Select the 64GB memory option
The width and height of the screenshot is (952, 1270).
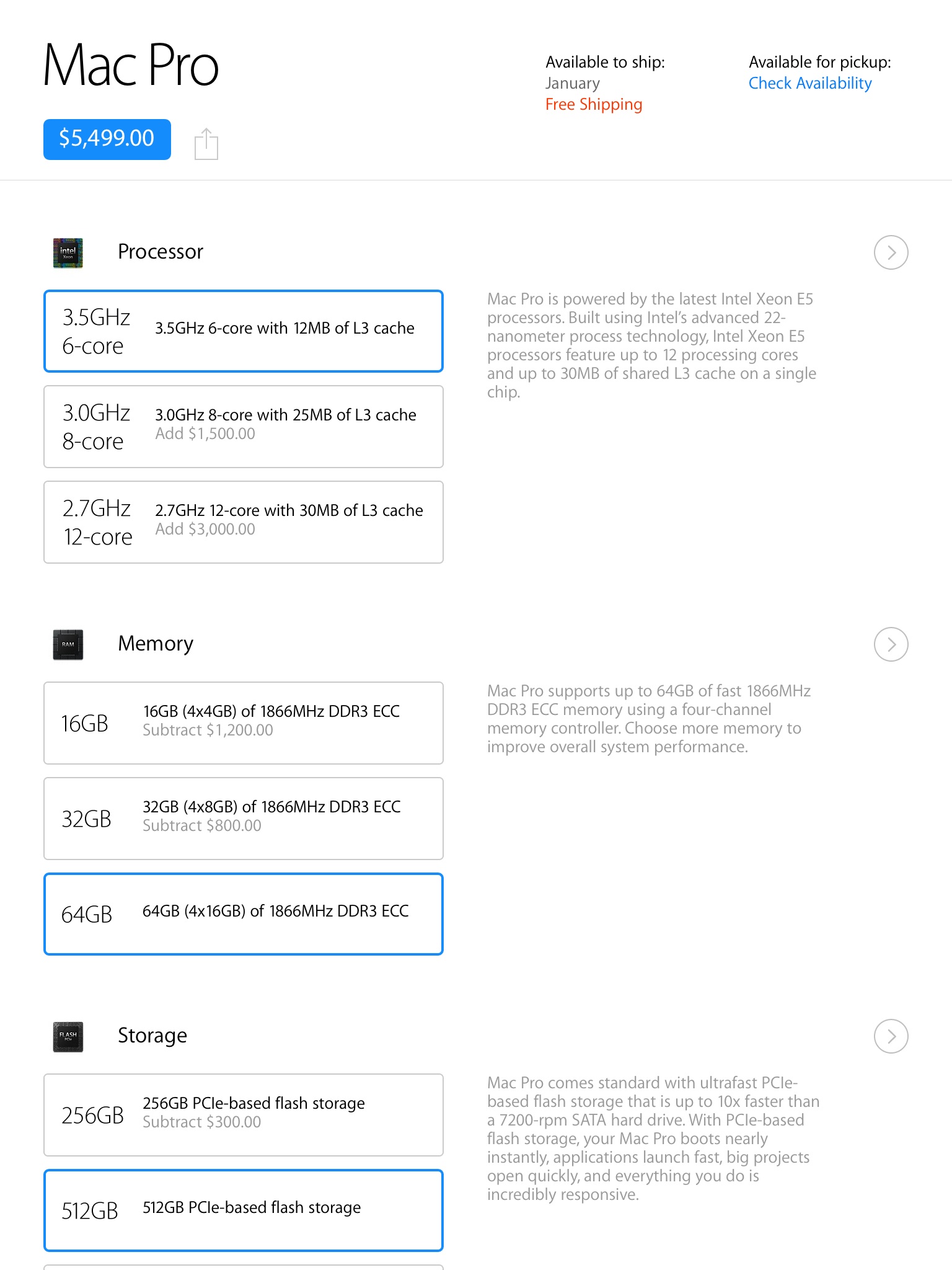pyautogui.click(x=244, y=914)
